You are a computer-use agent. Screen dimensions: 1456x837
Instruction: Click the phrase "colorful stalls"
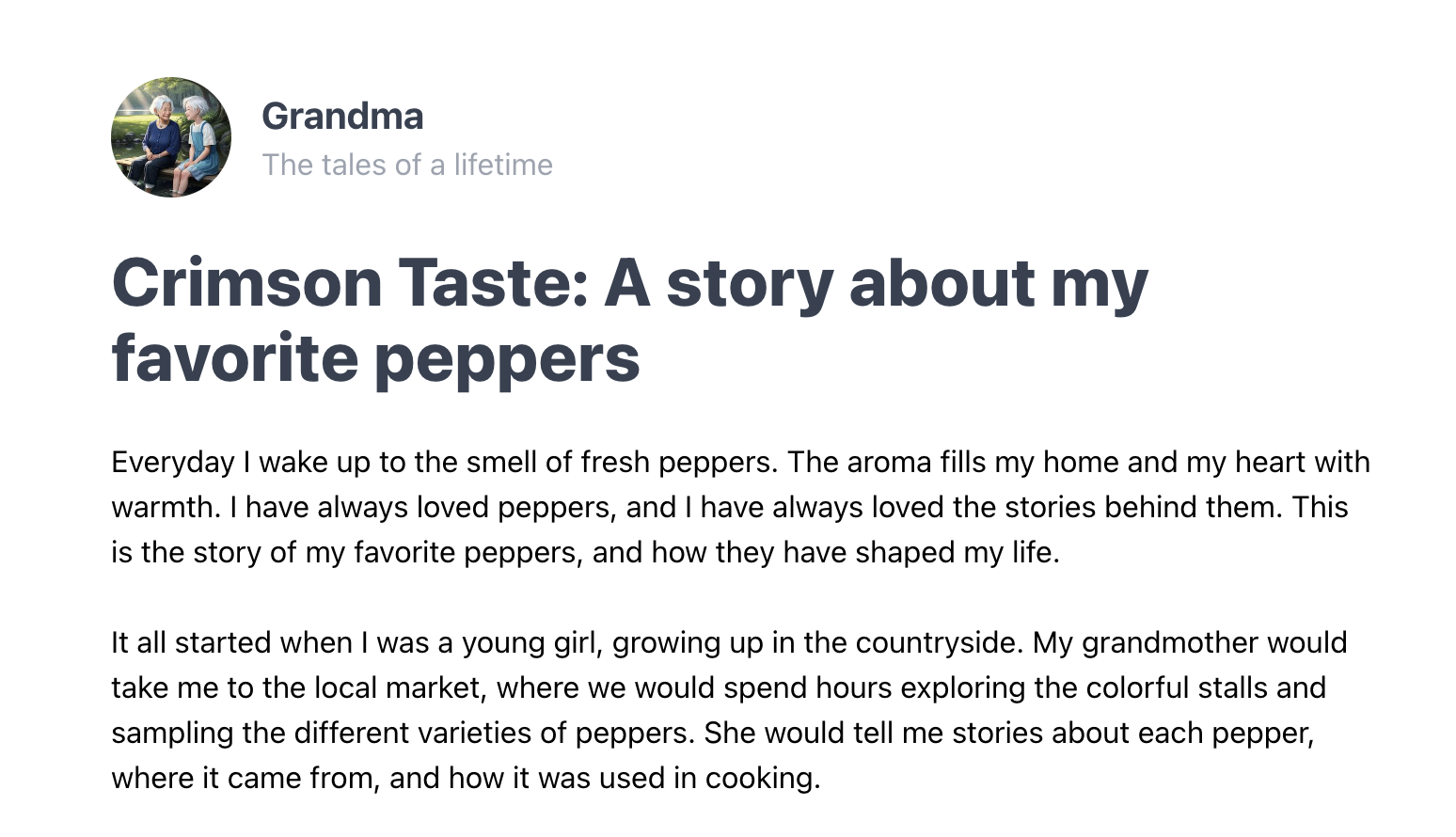1176,687
